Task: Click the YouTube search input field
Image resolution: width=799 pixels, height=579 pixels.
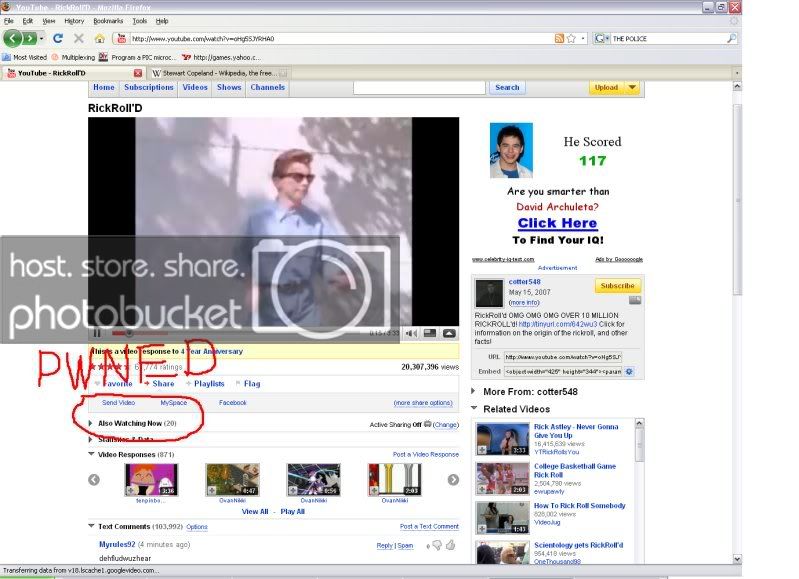Action: click(419, 88)
